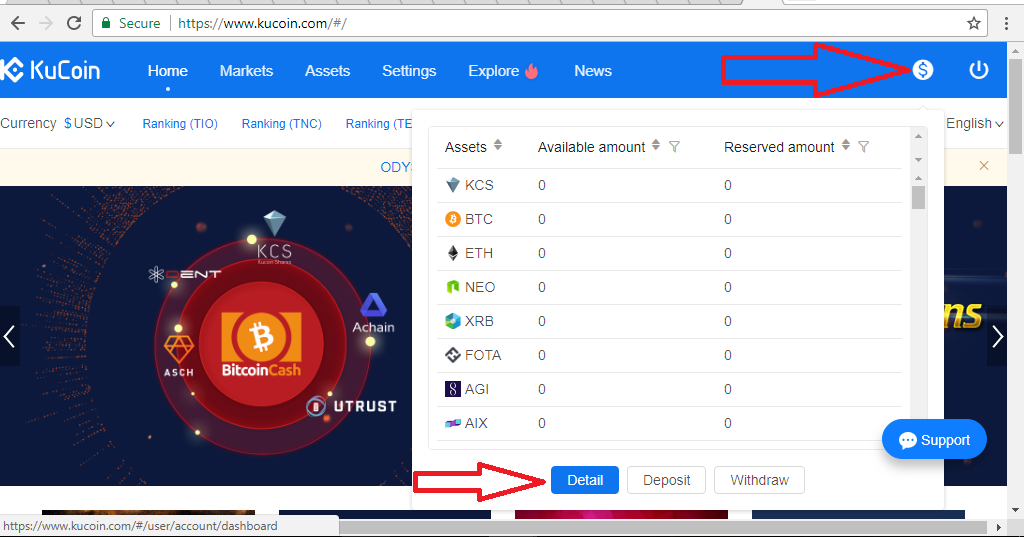Image resolution: width=1024 pixels, height=537 pixels.
Task: Open the dollar-sign assets icon
Action: click(923, 70)
